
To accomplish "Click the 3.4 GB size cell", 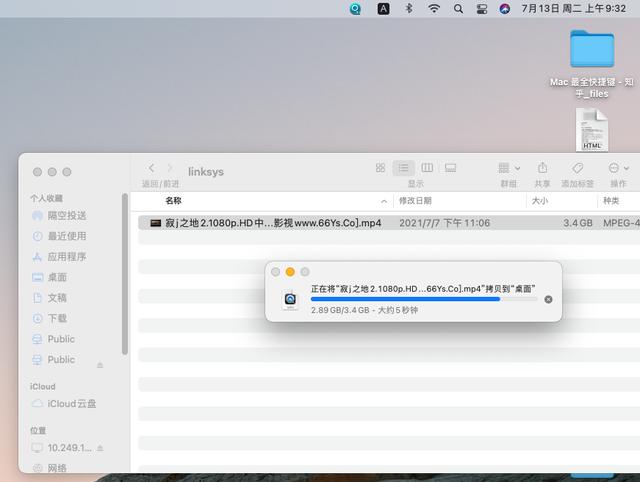I will click(x=578, y=223).
